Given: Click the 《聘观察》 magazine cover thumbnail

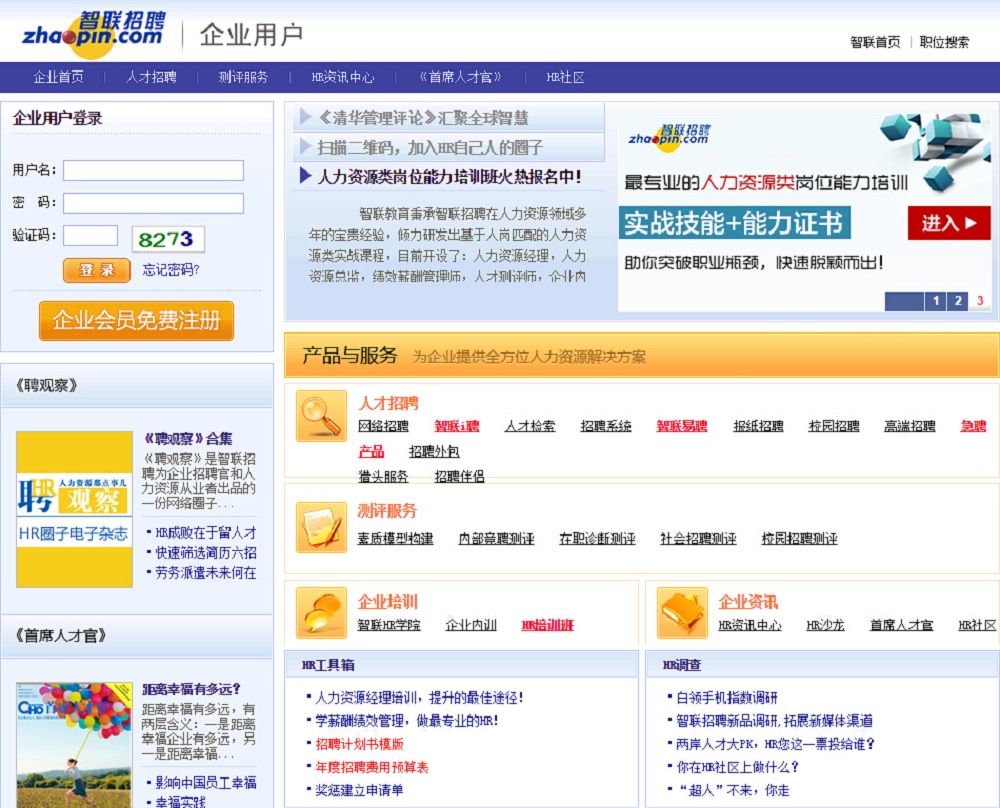Looking at the screenshot, I should [x=74, y=509].
